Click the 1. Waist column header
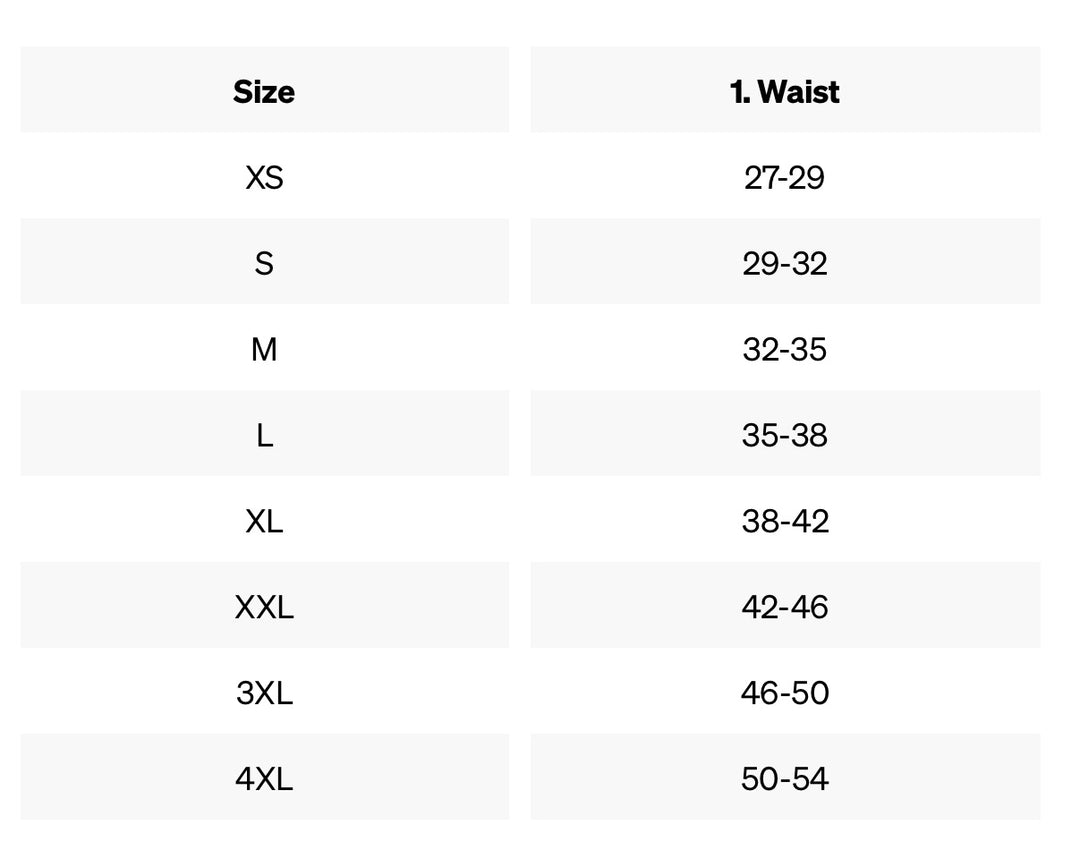Image resolution: width=1080 pixels, height=859 pixels. coord(785,91)
